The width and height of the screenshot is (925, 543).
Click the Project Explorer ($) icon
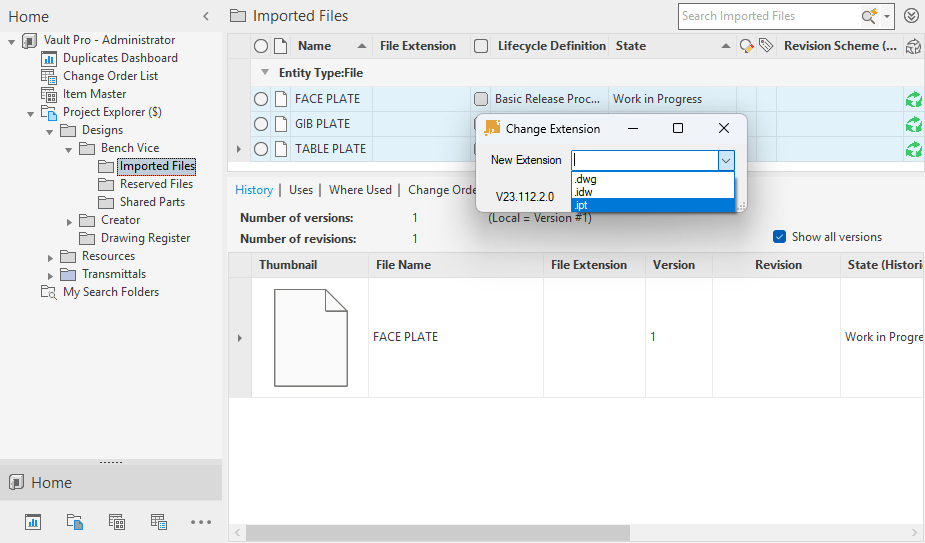pos(49,112)
